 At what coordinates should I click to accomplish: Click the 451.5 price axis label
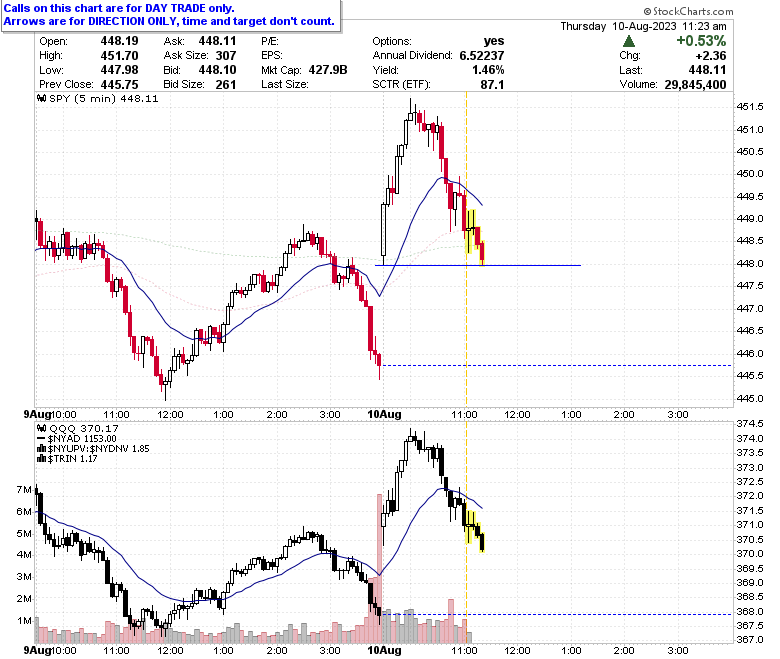[750, 107]
